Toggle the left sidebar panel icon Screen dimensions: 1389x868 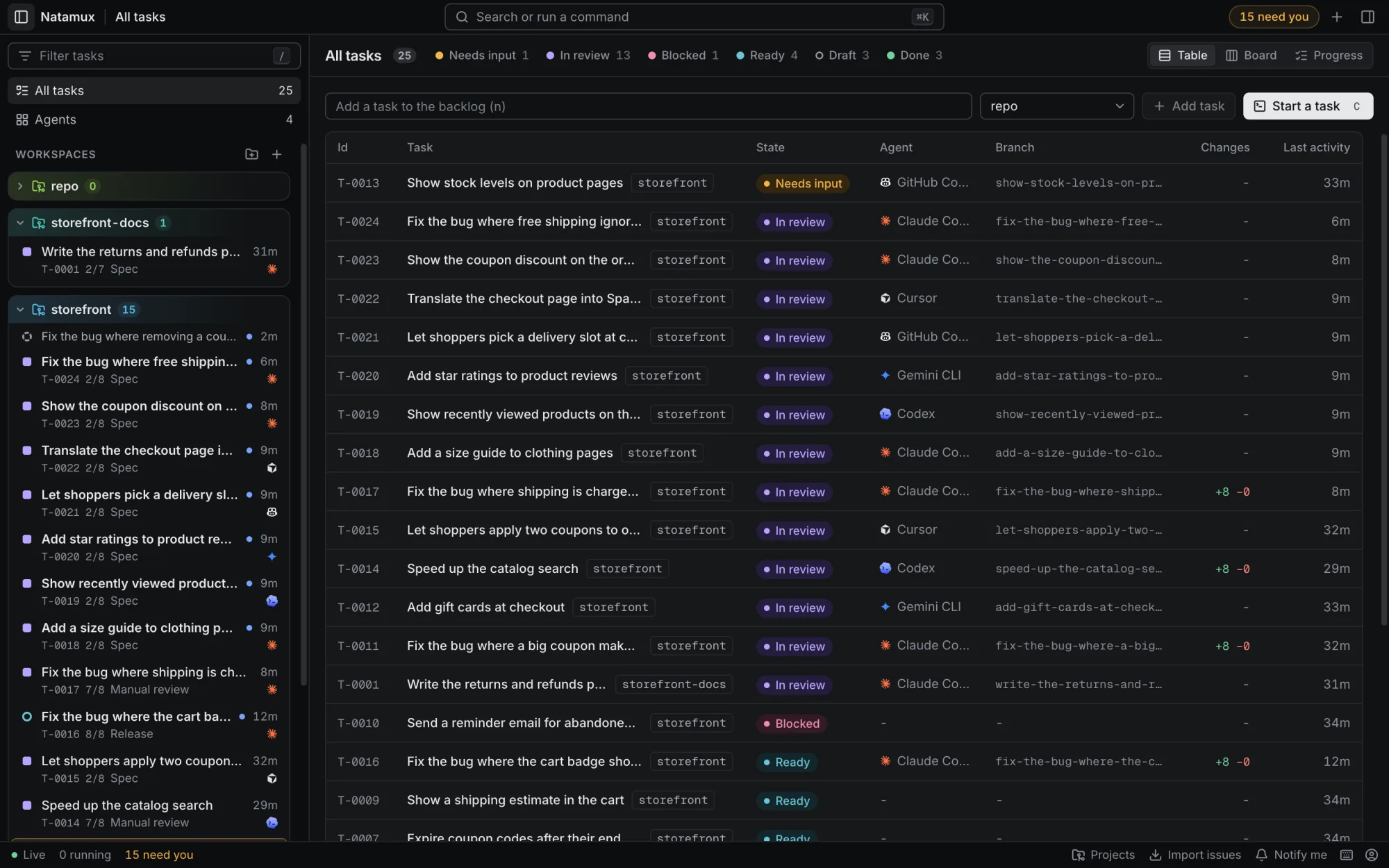(x=21, y=17)
